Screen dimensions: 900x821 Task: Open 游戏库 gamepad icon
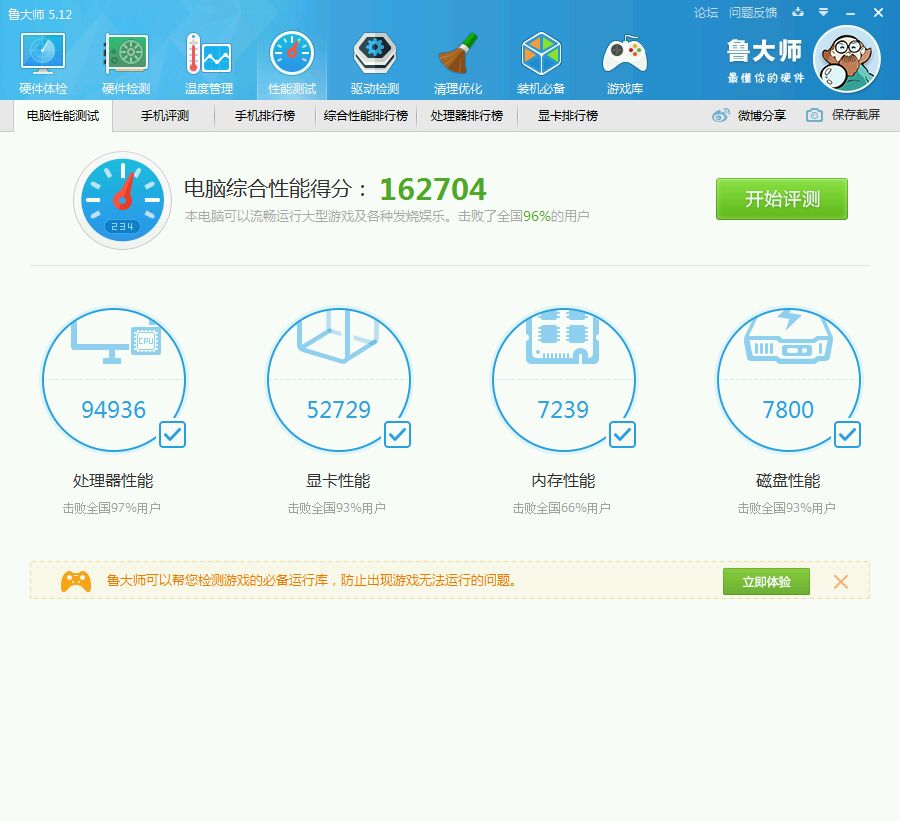[x=624, y=53]
